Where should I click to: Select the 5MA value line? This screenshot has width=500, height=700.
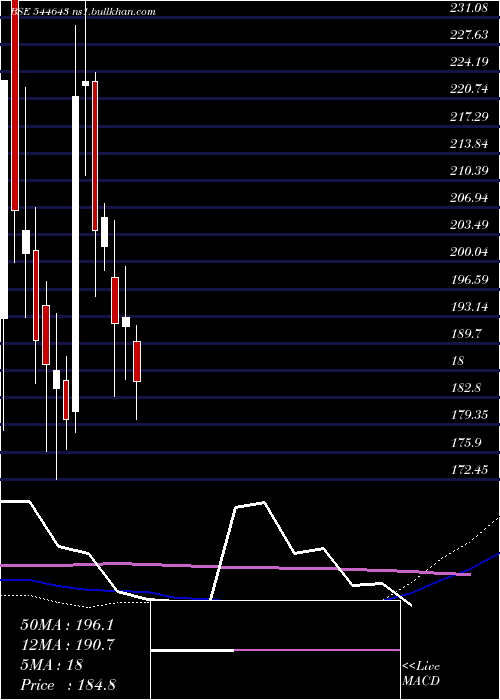(51, 664)
